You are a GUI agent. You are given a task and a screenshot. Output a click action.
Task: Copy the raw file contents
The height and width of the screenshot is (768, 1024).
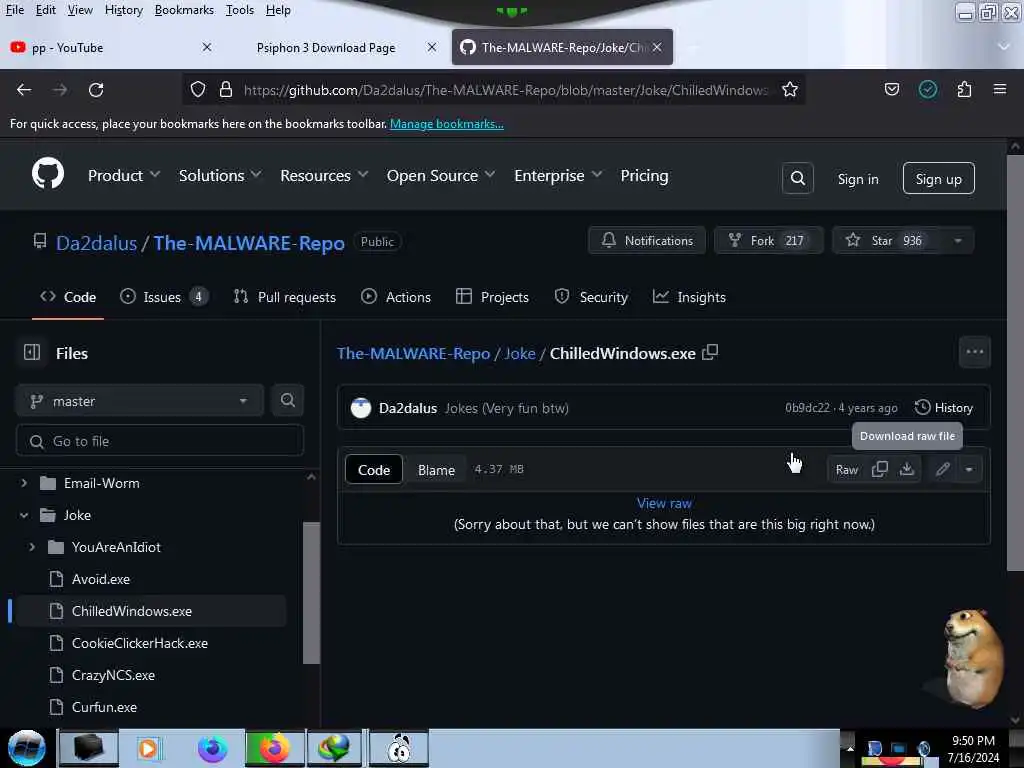(880, 469)
